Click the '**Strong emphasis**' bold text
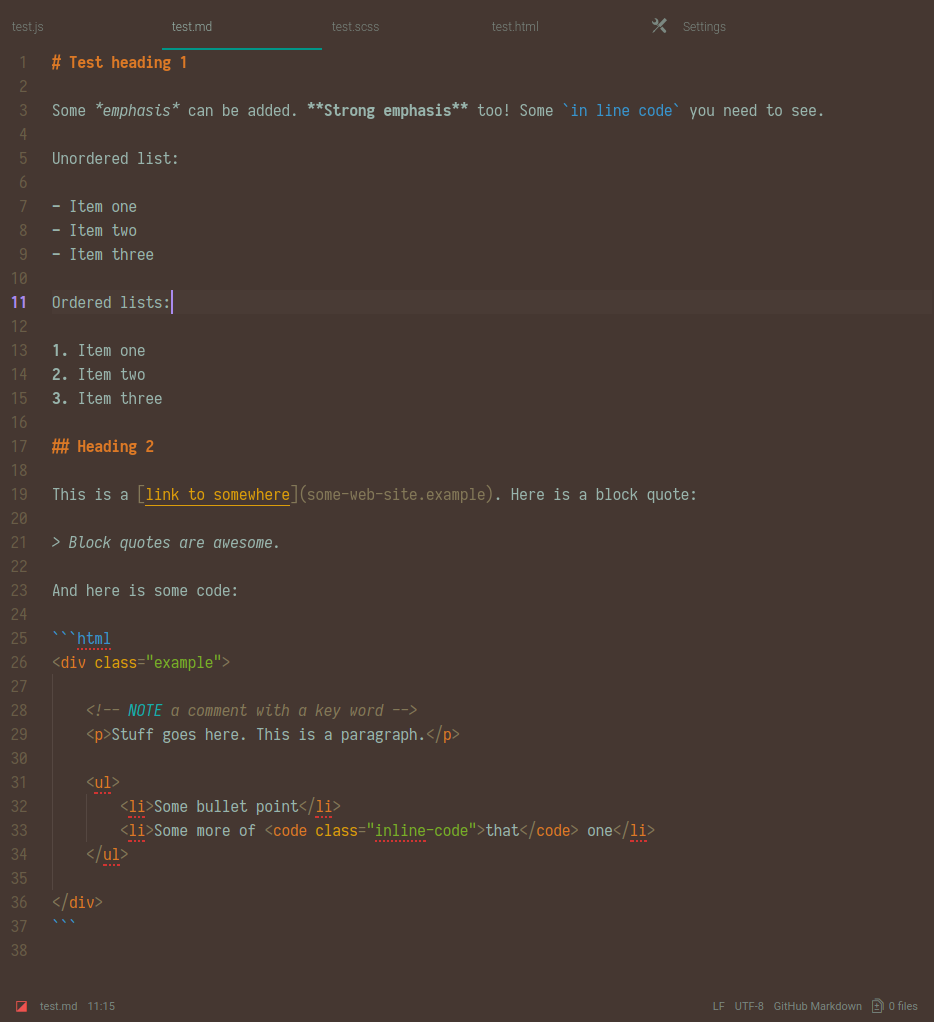Screen dimensions: 934x1022 click(387, 111)
